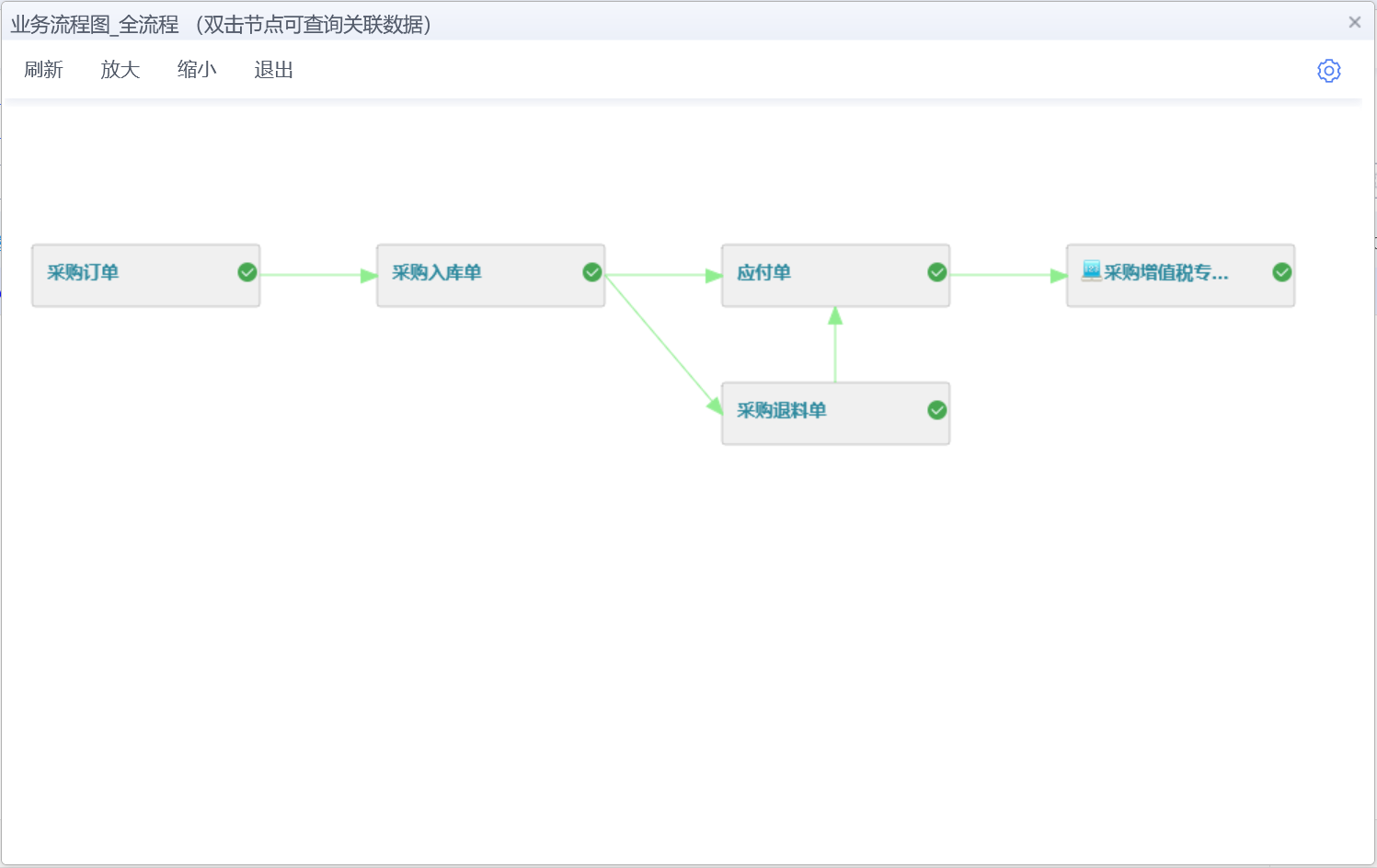The image size is (1377, 868).
Task: Click arrow between 采购订单 and 采购入库单
Action: [x=317, y=275]
